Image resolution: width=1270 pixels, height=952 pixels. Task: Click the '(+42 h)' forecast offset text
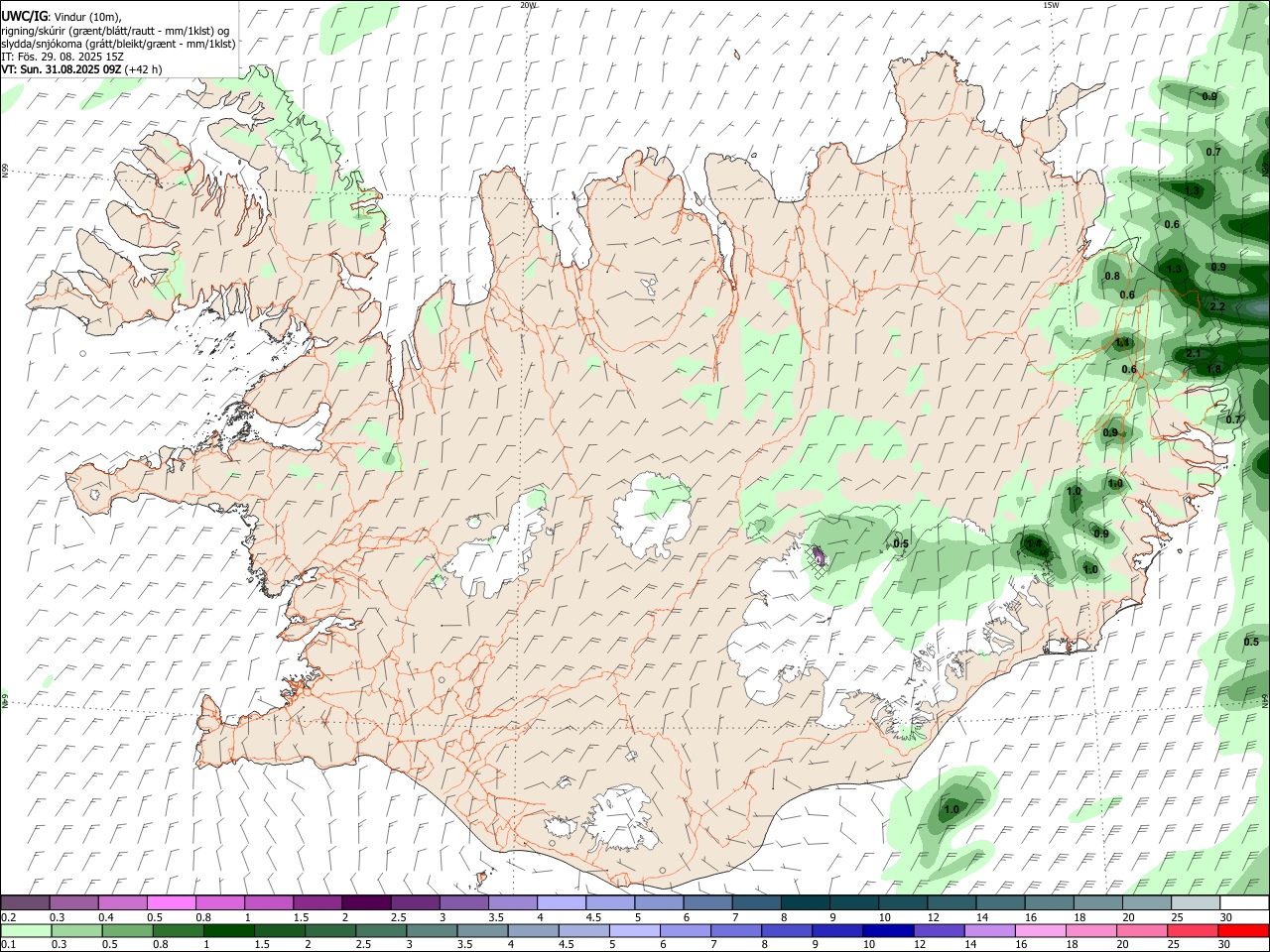point(143,69)
